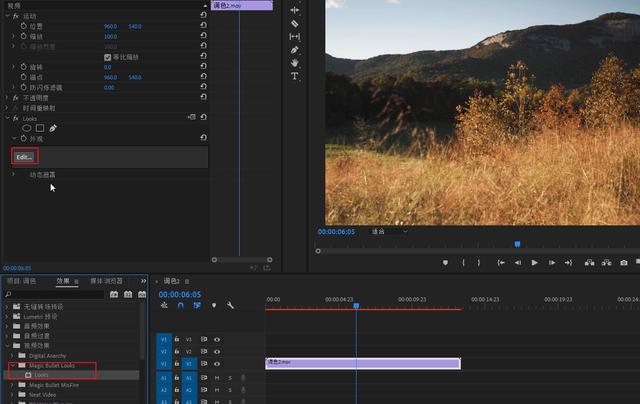
Task: Toggle insert sequences as nests
Action: (x=164, y=305)
